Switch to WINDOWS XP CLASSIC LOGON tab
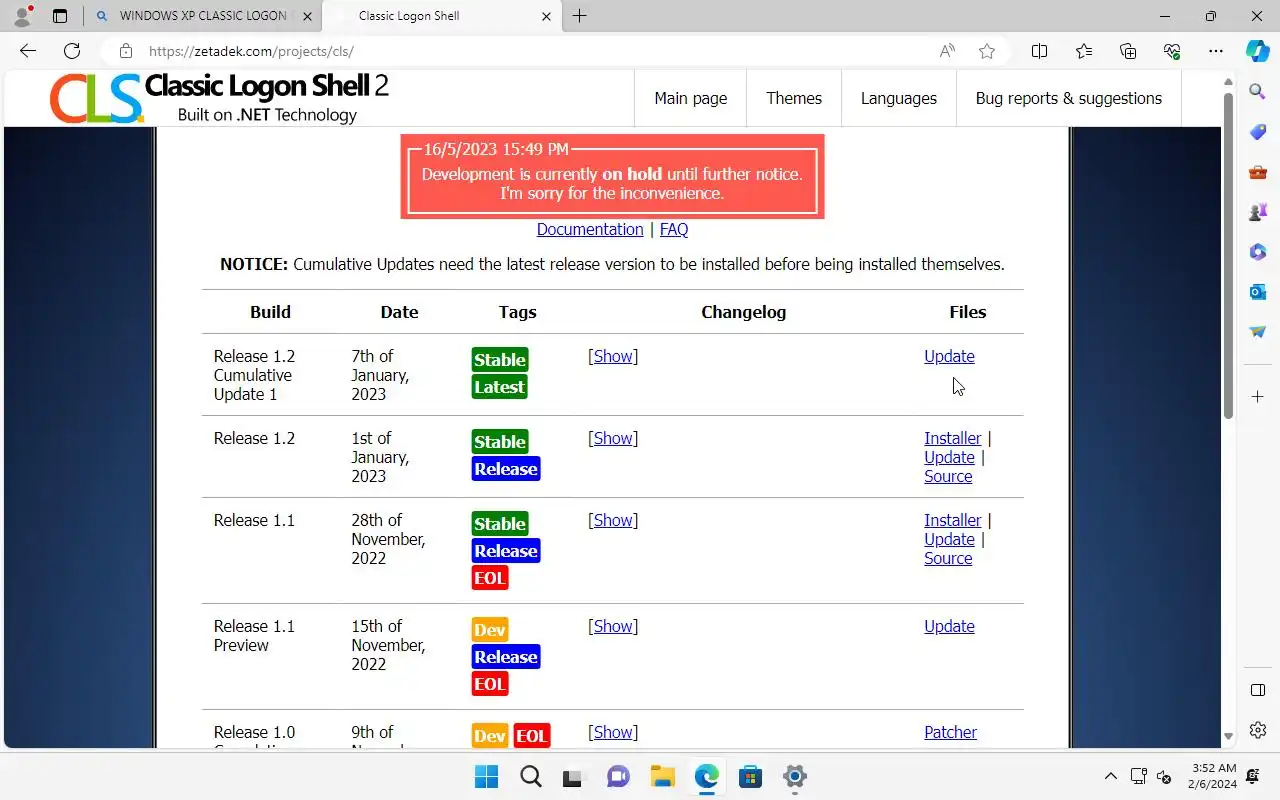The width and height of the screenshot is (1280, 800). click(203, 16)
